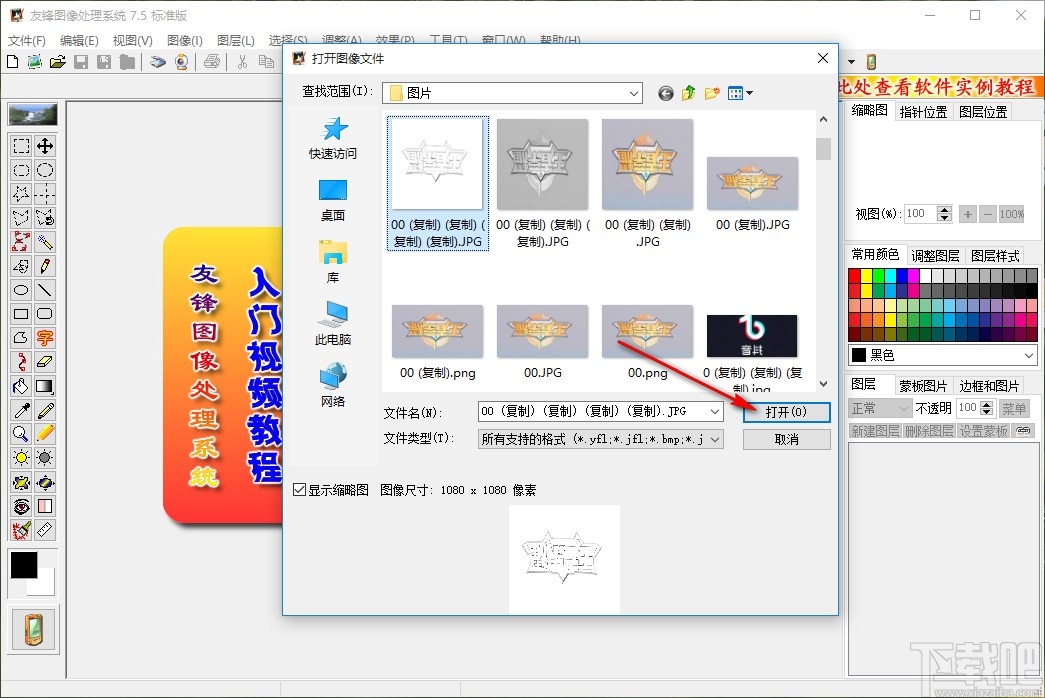1045x698 pixels.
Task: Switch to the 边框和图片 tab
Action: (989, 386)
